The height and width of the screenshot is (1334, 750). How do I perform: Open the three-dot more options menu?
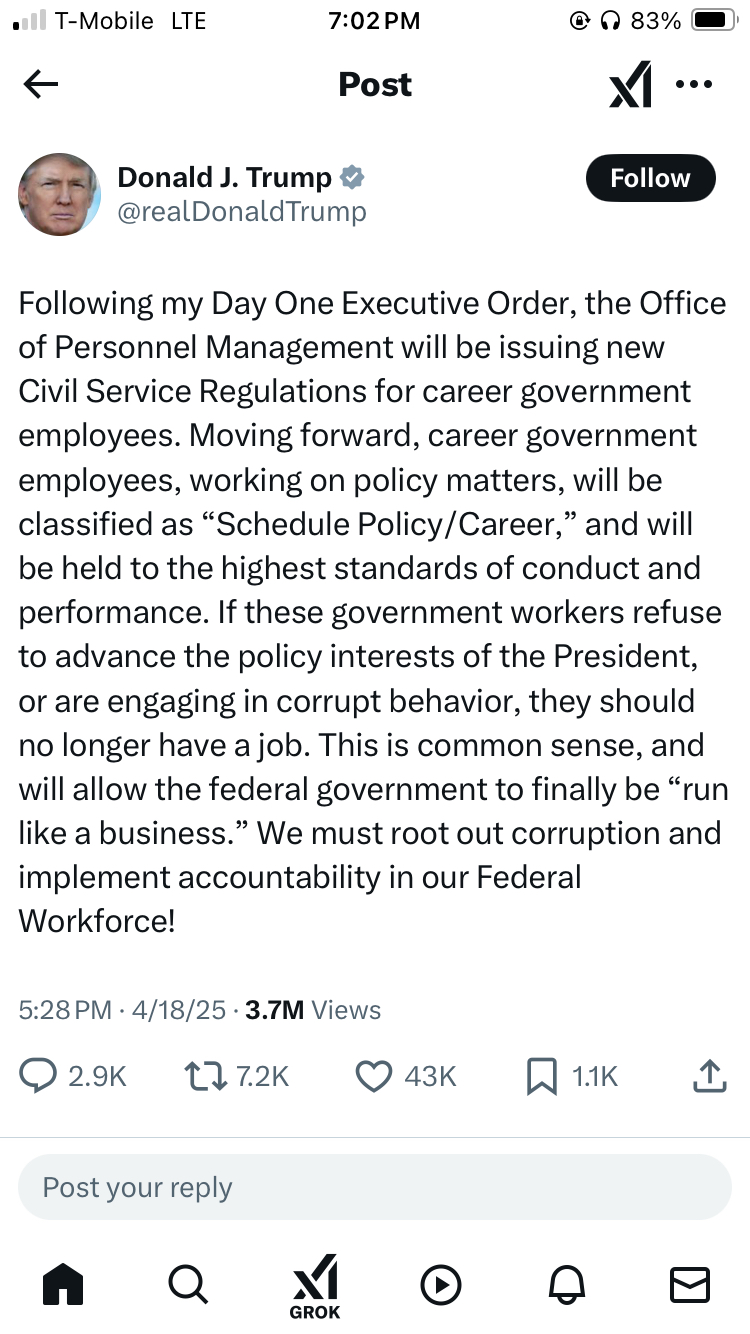point(693,85)
